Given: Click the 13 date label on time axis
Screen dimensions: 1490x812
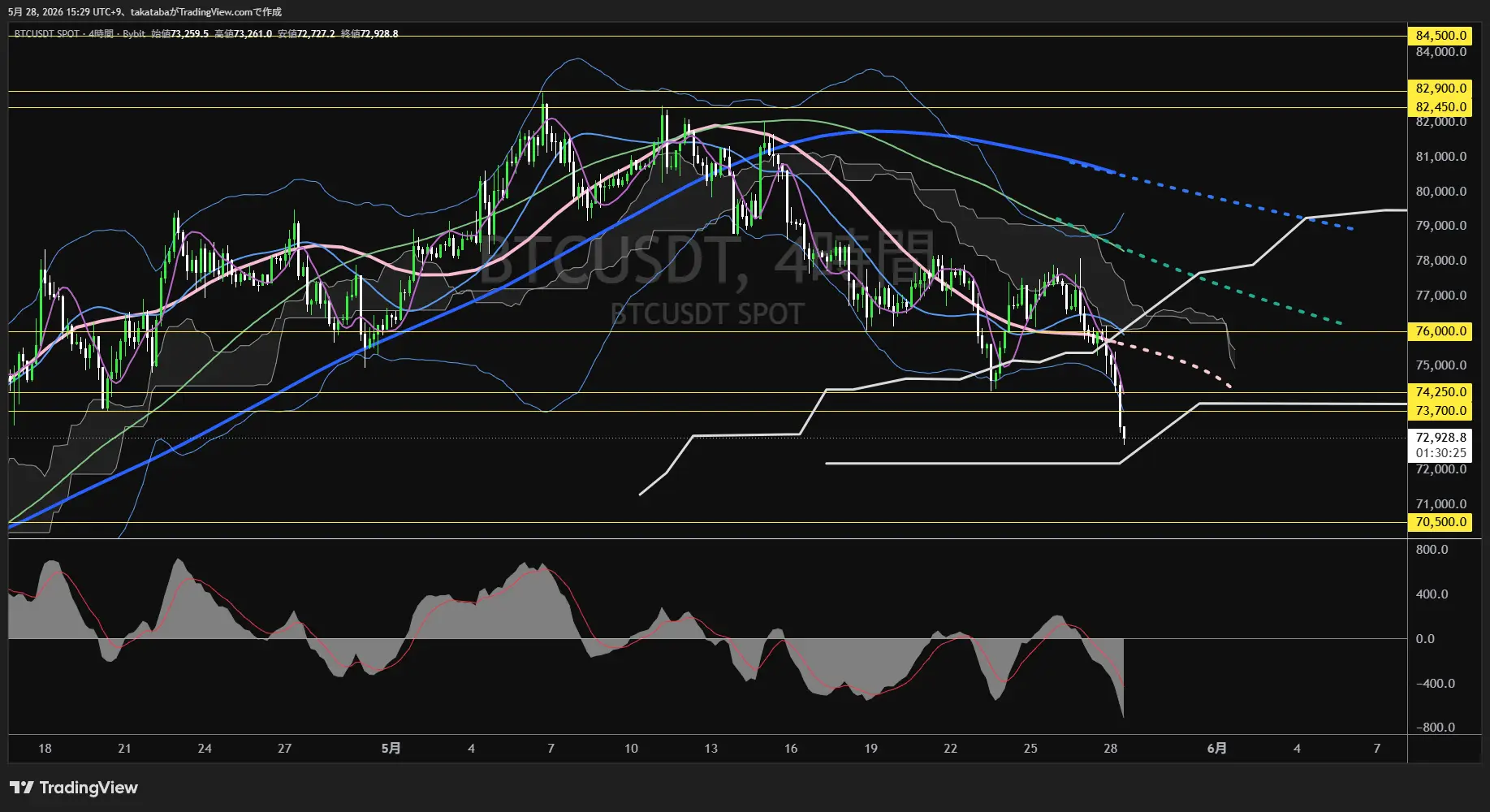Looking at the screenshot, I should pos(710,749).
